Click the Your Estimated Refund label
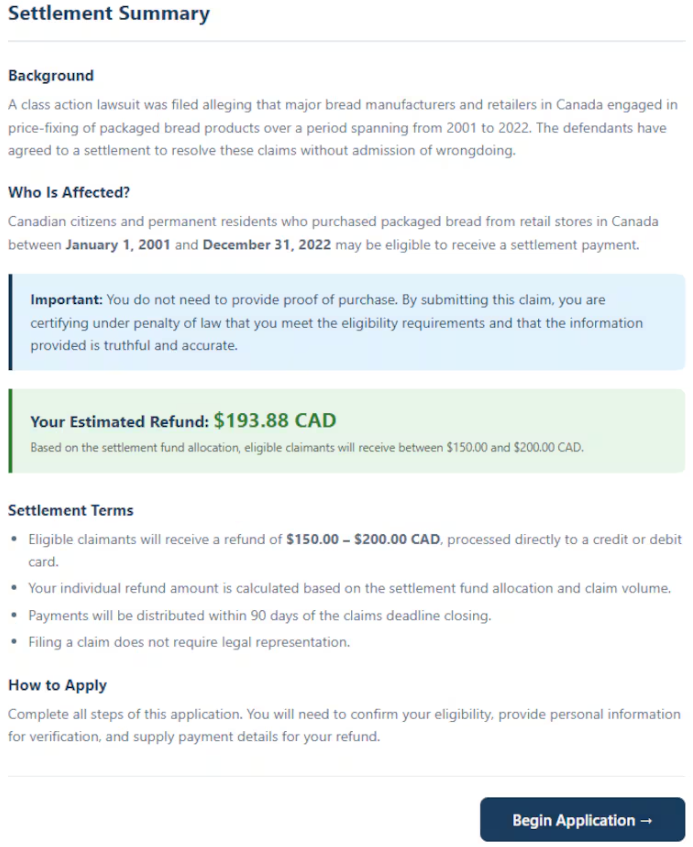Image resolution: width=693 pixels, height=847 pixels. (x=119, y=422)
